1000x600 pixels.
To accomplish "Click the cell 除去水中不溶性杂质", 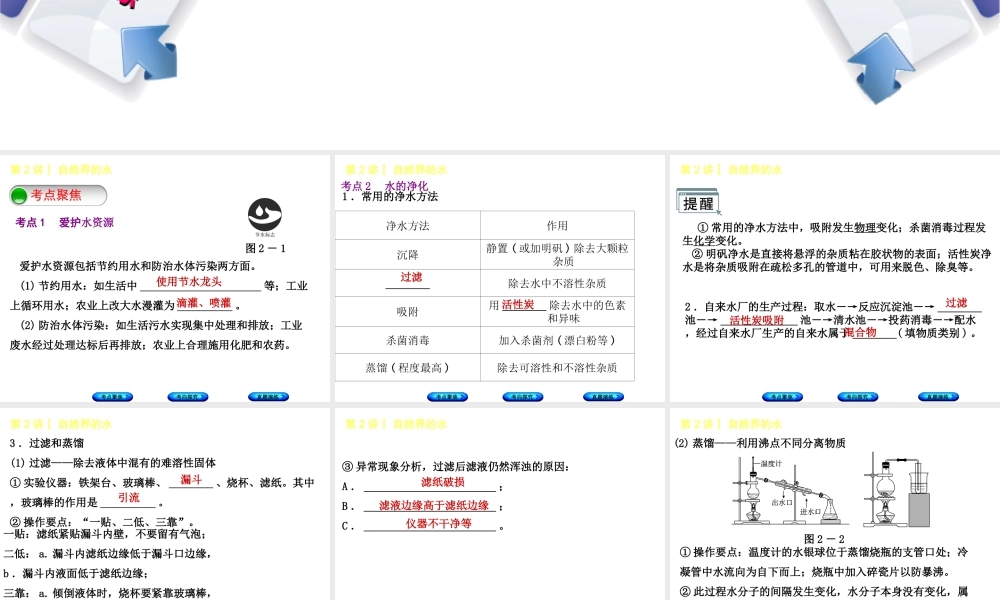I will coord(557,283).
